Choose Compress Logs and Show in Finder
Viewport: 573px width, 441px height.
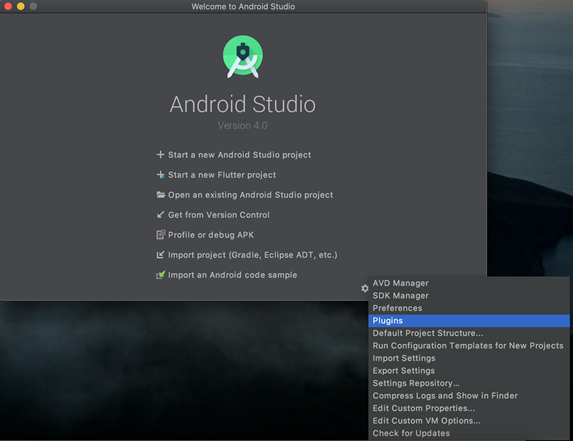469,396
